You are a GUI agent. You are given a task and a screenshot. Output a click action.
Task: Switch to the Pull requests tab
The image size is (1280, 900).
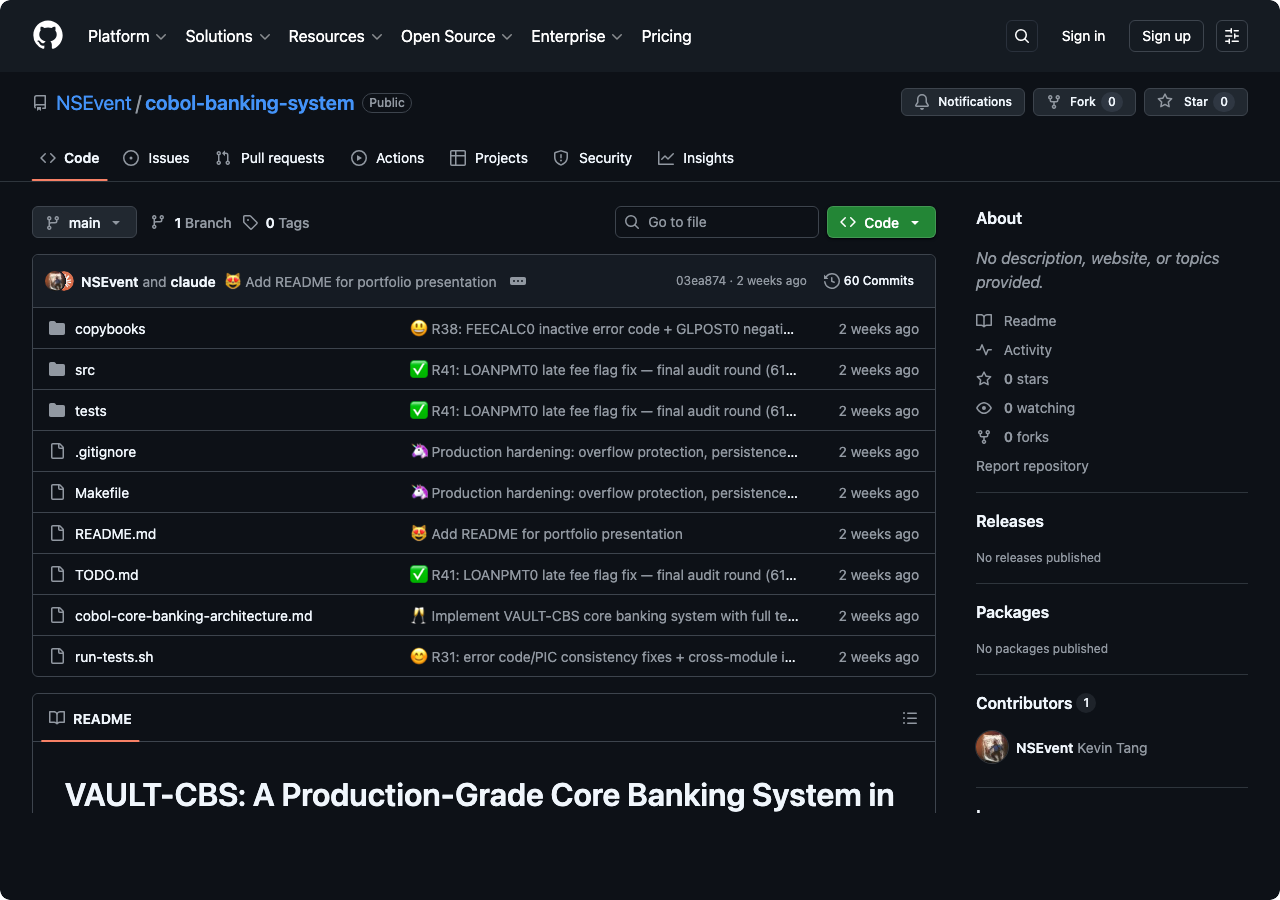click(x=269, y=158)
